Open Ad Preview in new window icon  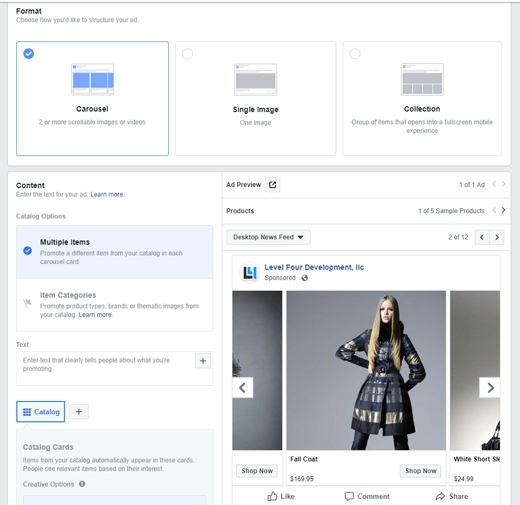[x=272, y=185]
